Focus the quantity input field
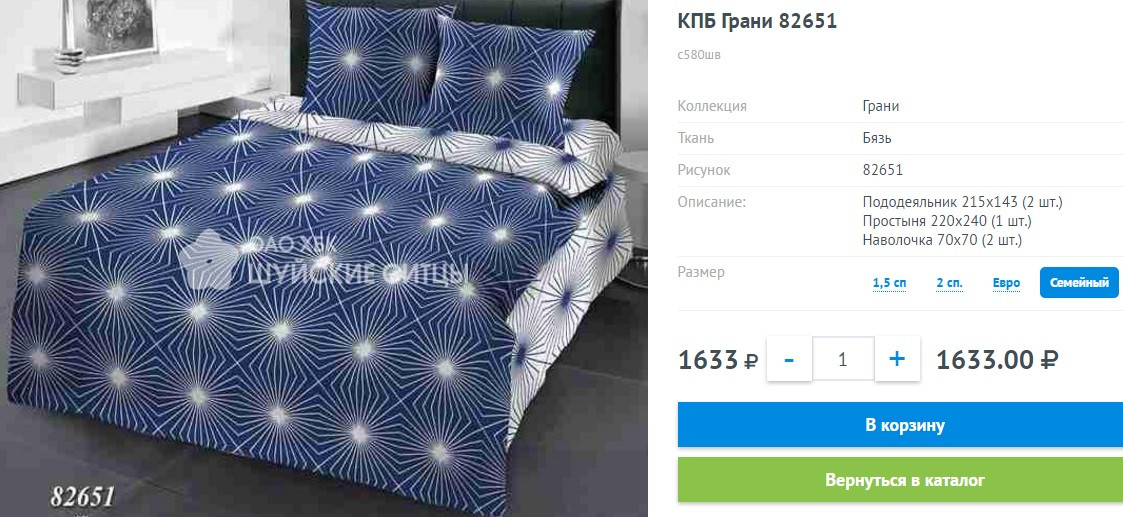 point(843,359)
